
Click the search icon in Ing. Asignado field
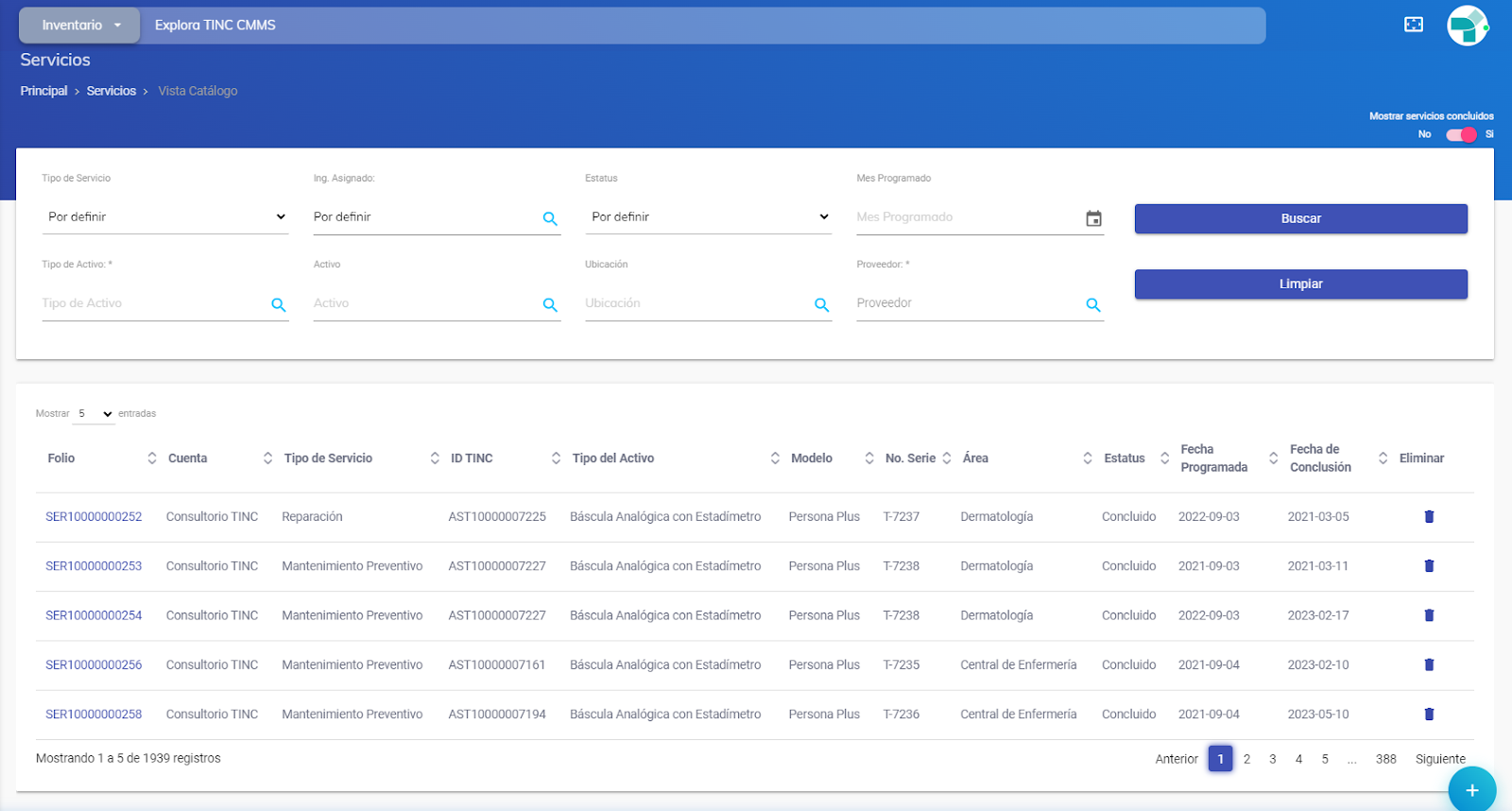point(550,218)
